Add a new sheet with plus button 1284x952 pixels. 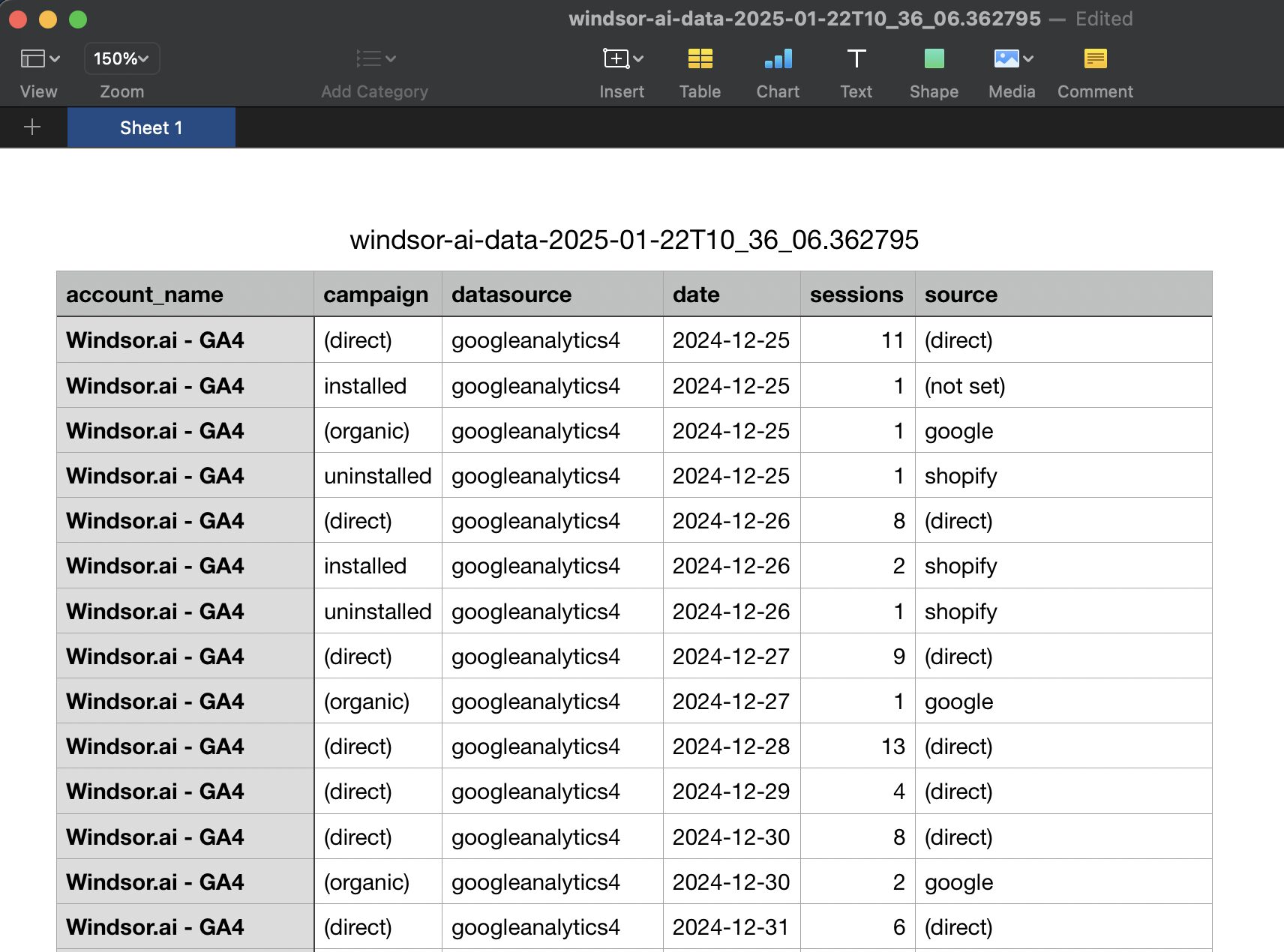click(32, 127)
